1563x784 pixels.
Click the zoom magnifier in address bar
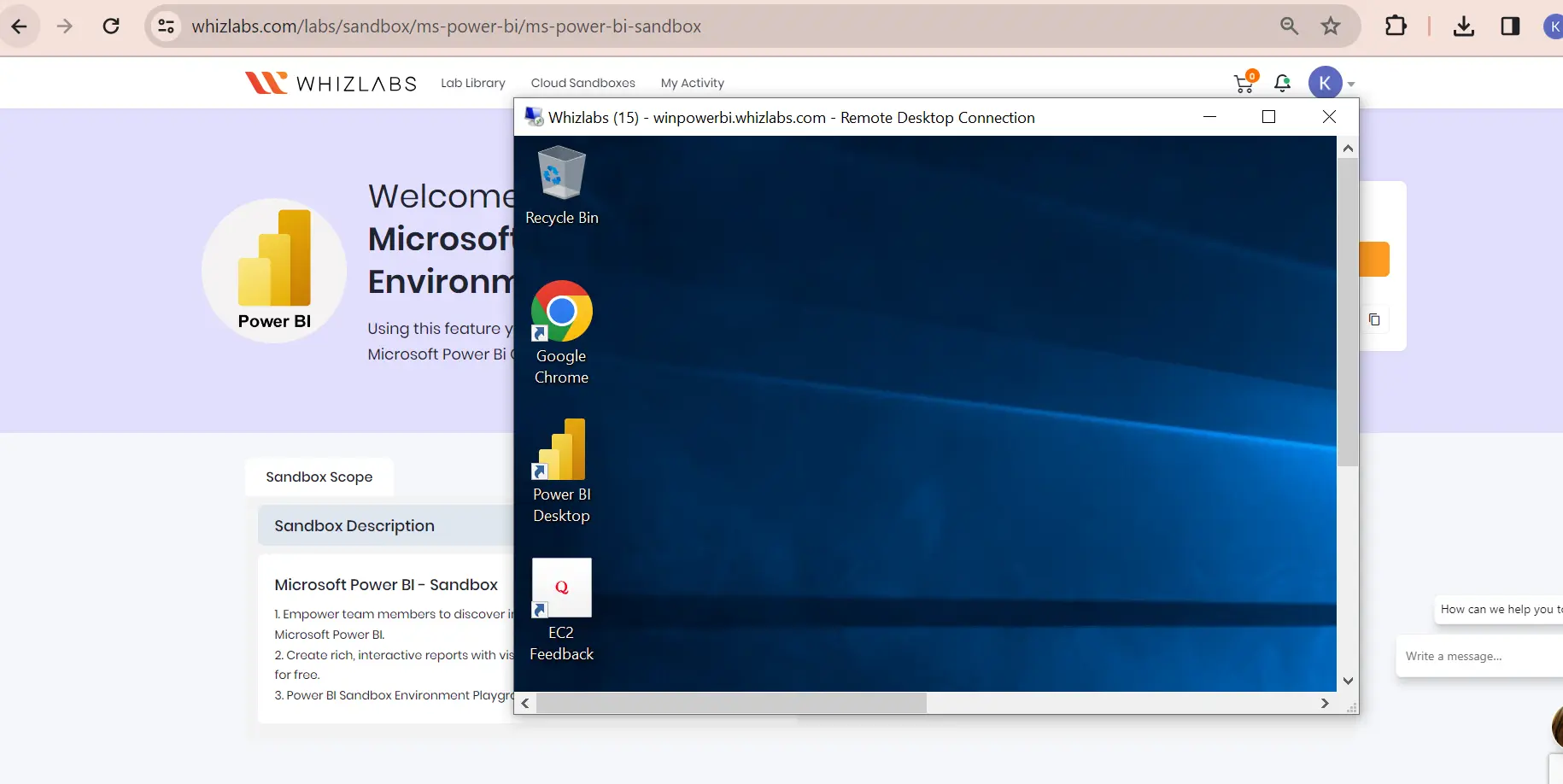tap(1289, 26)
